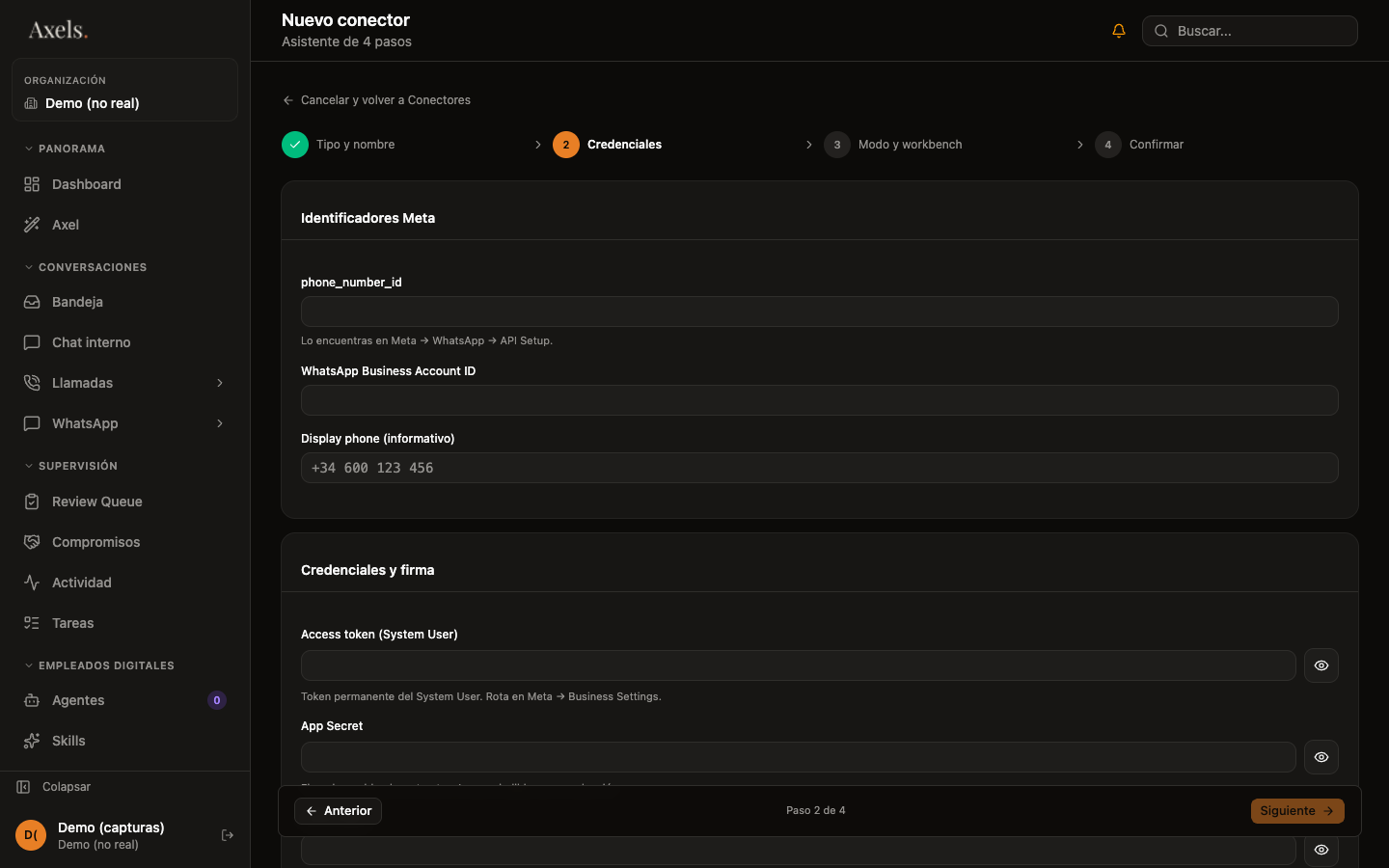Click Colapsar to collapse the sidebar
This screenshot has height=868, width=1389.
(x=54, y=787)
